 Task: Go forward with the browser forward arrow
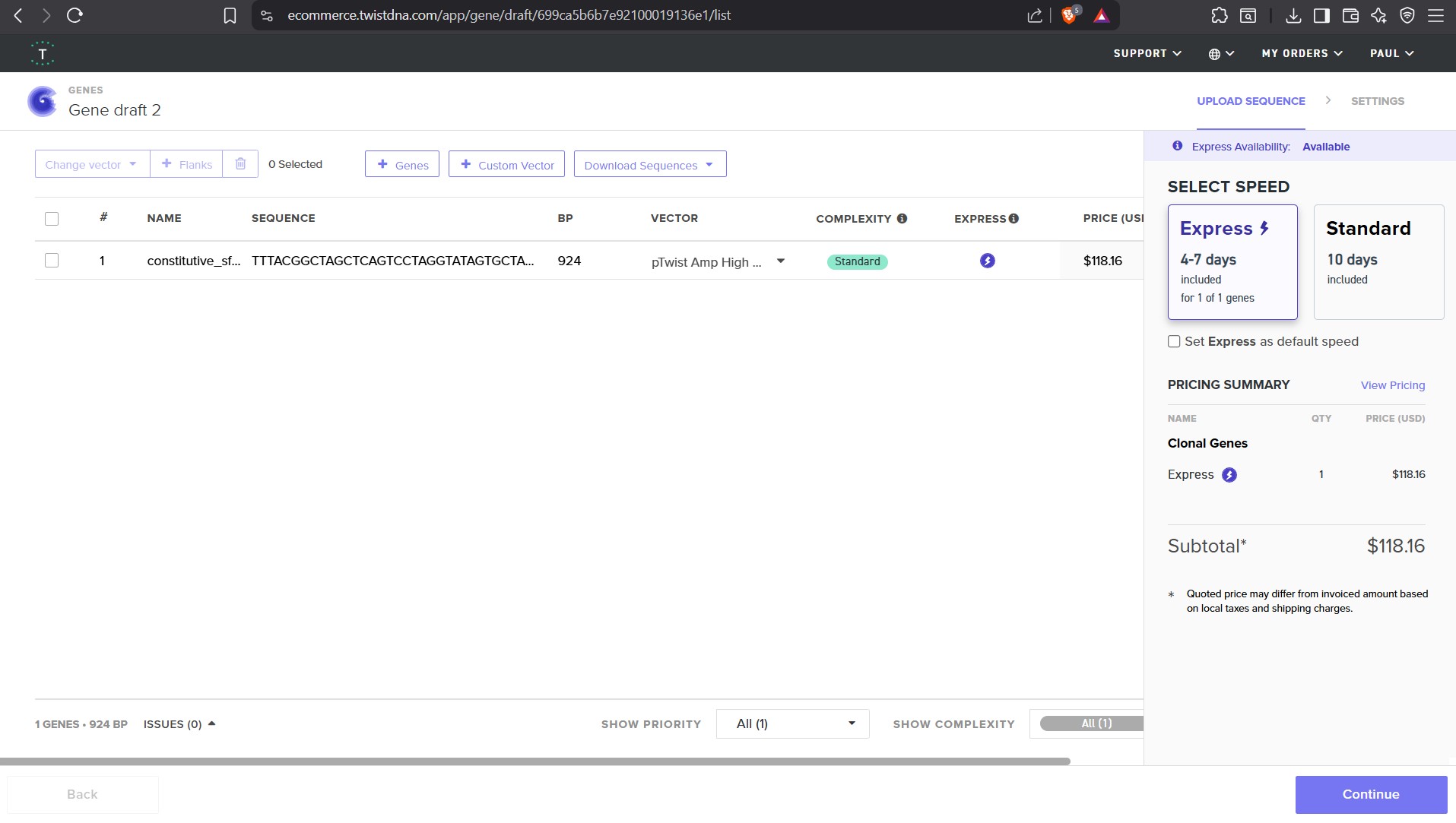pos(46,15)
